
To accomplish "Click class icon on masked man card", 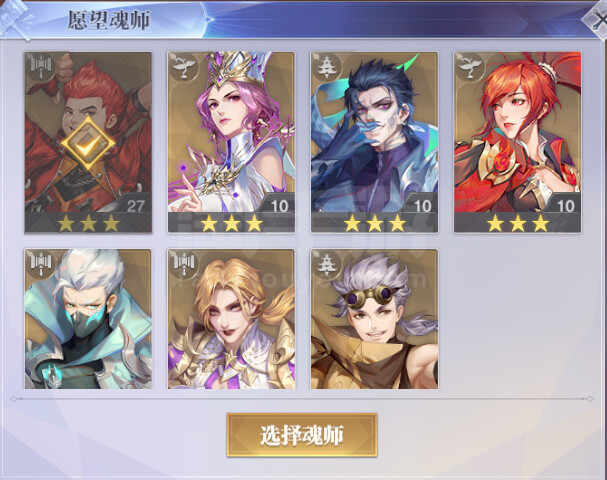I will (41, 264).
